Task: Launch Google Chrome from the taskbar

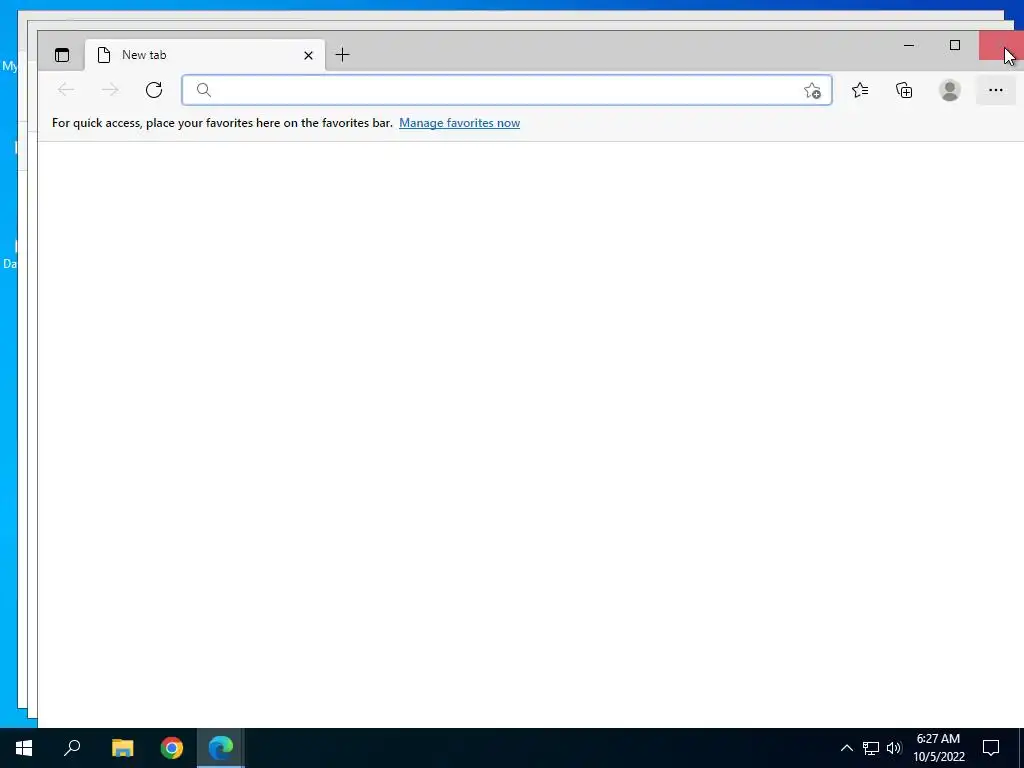Action: point(172,748)
